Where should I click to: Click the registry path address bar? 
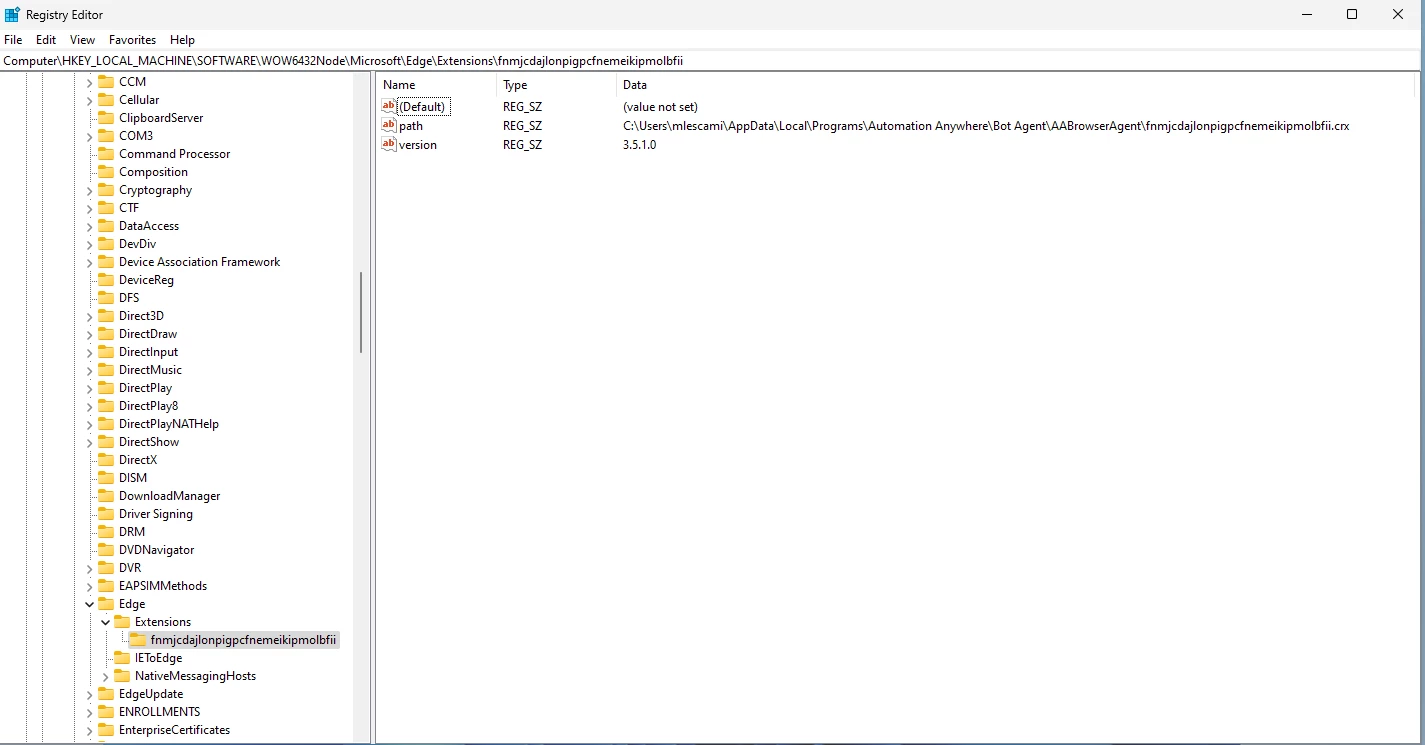(x=712, y=61)
